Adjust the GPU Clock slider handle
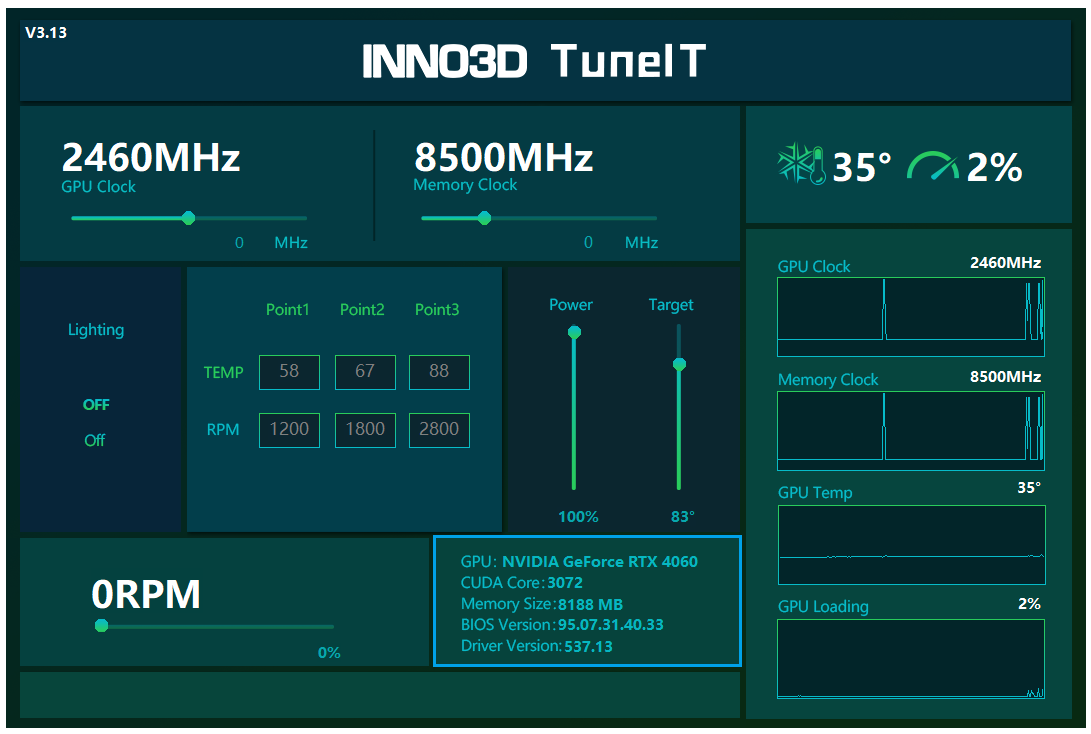The height and width of the screenshot is (734, 1091). coord(188,218)
